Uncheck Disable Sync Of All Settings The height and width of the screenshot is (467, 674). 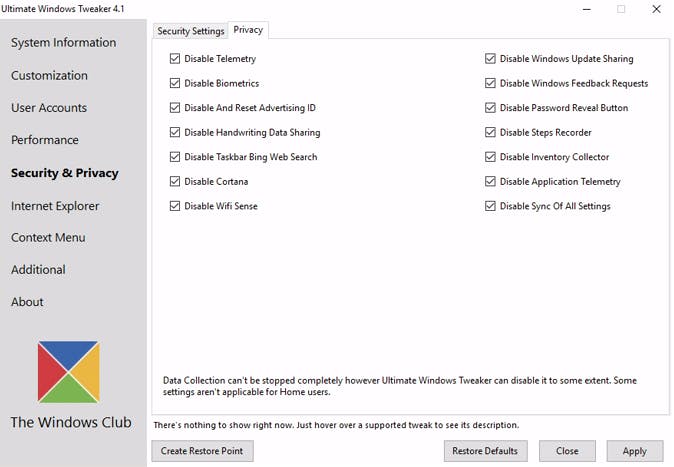491,206
